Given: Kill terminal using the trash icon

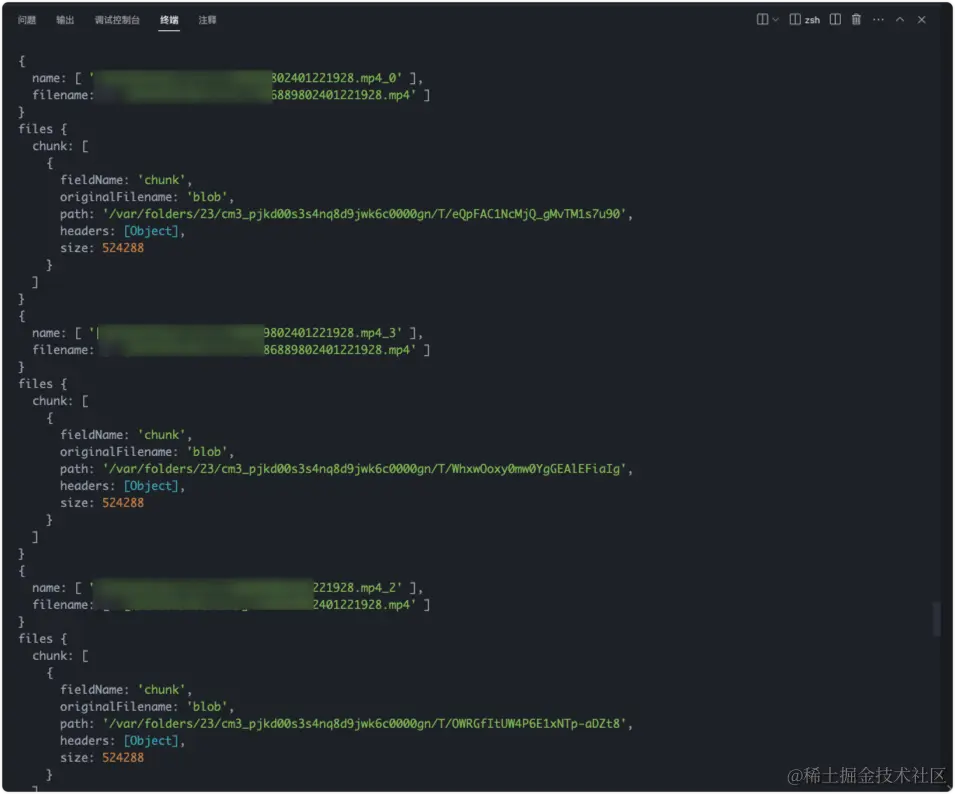Looking at the screenshot, I should 856,19.
